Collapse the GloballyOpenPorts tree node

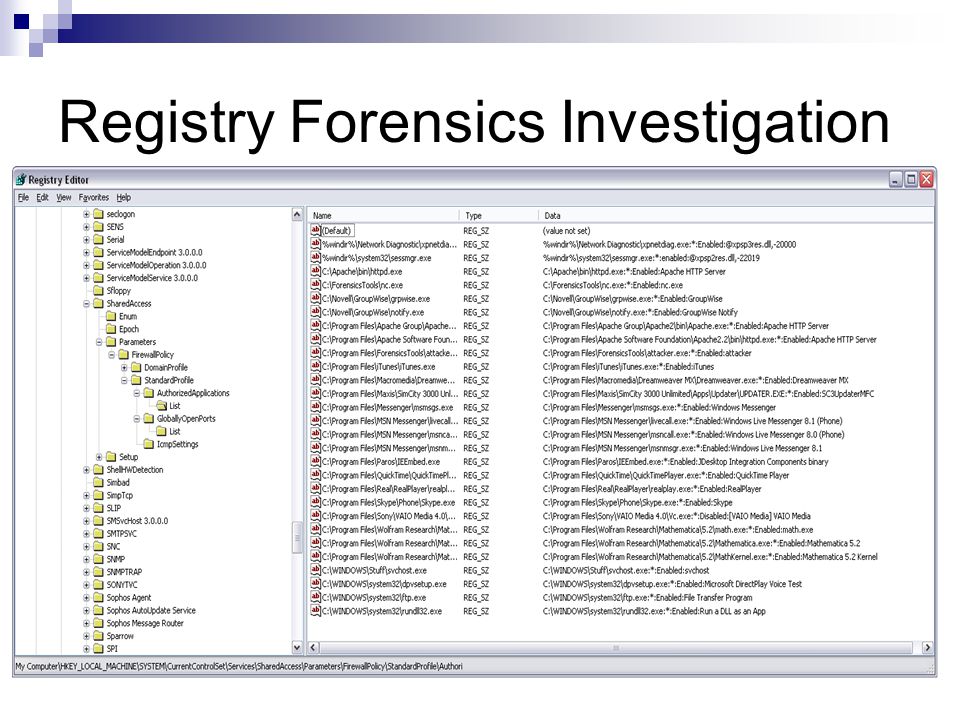tap(137, 419)
